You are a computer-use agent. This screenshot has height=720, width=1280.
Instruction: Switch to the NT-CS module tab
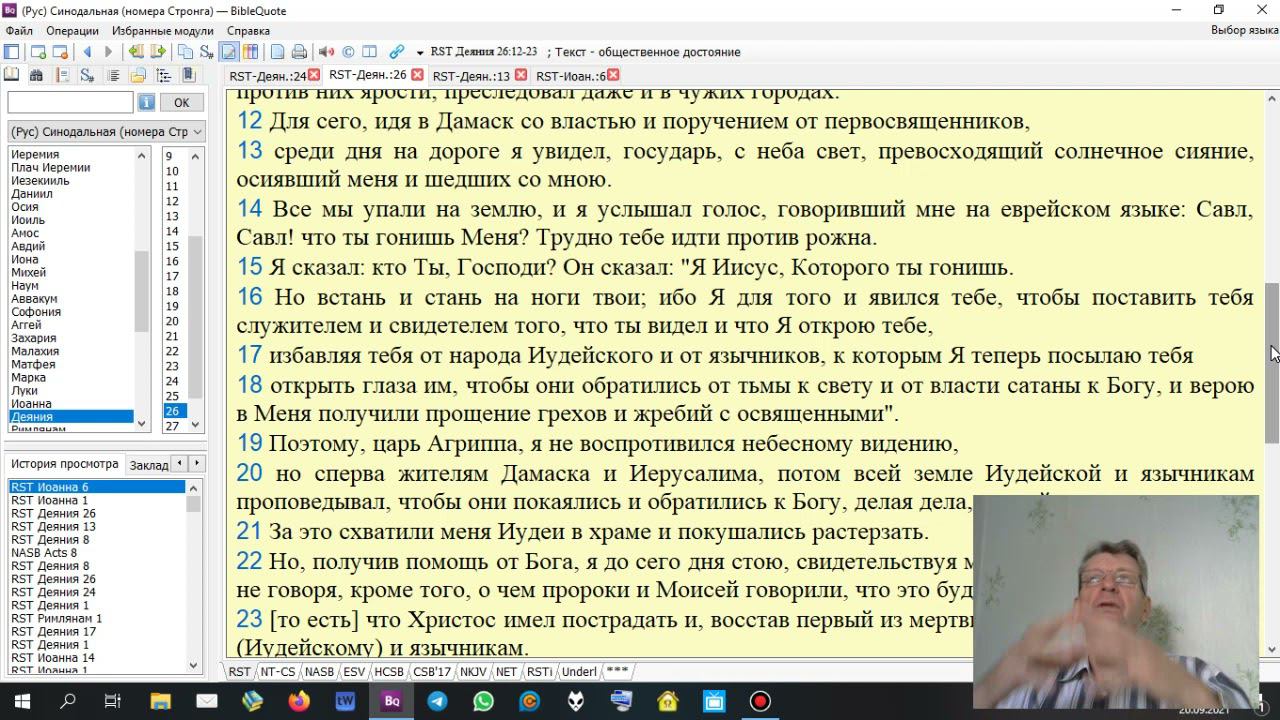tap(277, 672)
